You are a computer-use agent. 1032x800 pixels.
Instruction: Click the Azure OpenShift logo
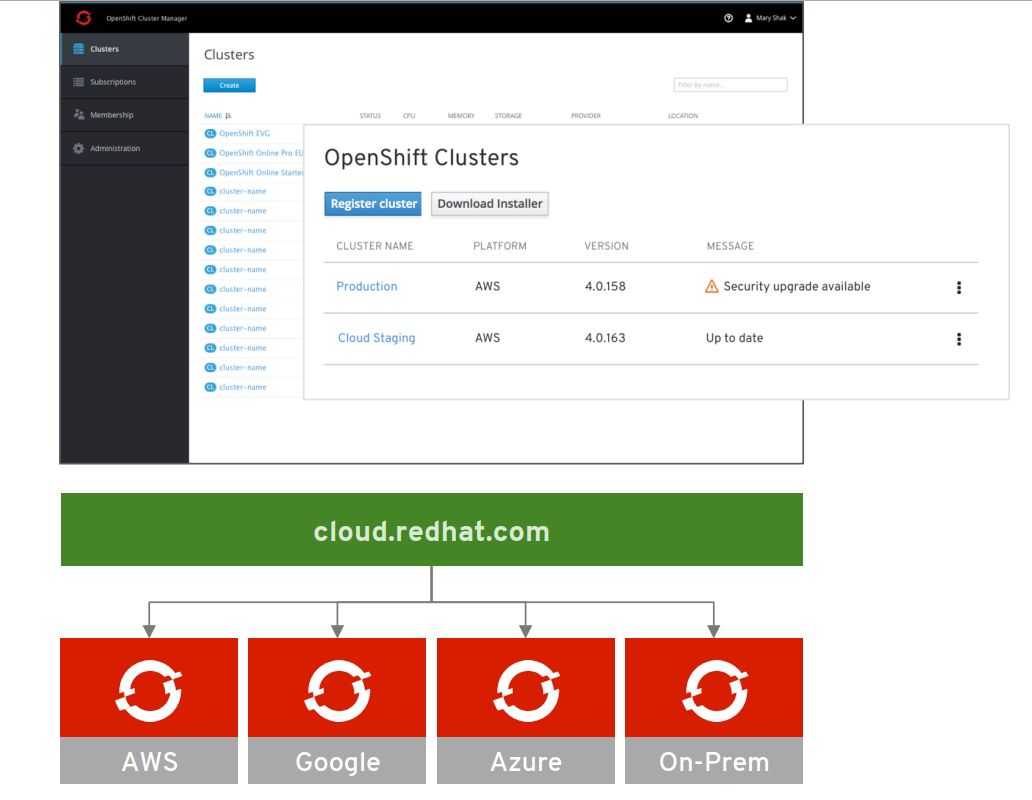(x=525, y=687)
